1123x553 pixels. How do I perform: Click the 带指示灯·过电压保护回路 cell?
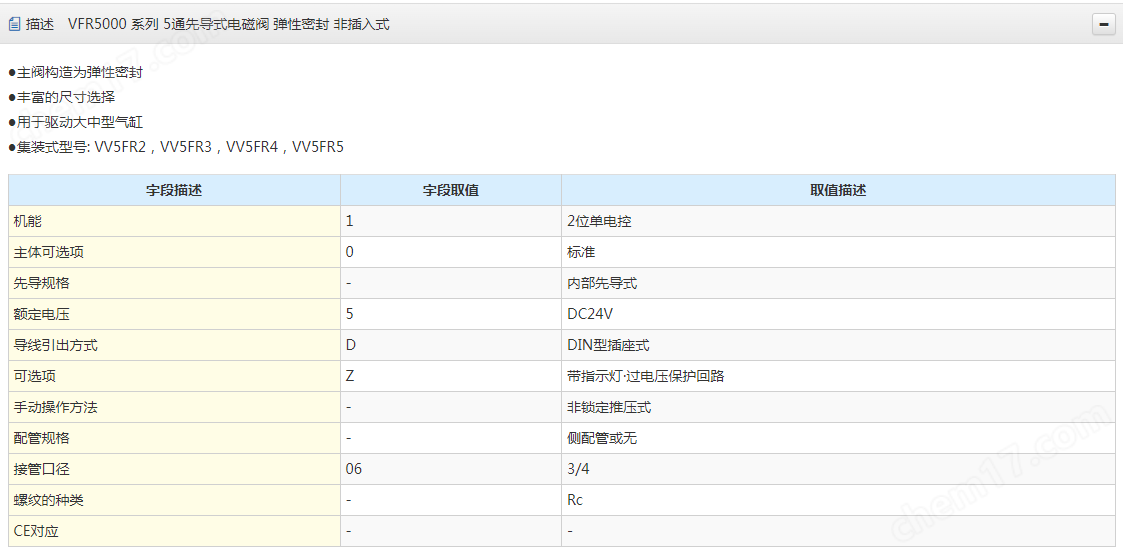pos(838,376)
